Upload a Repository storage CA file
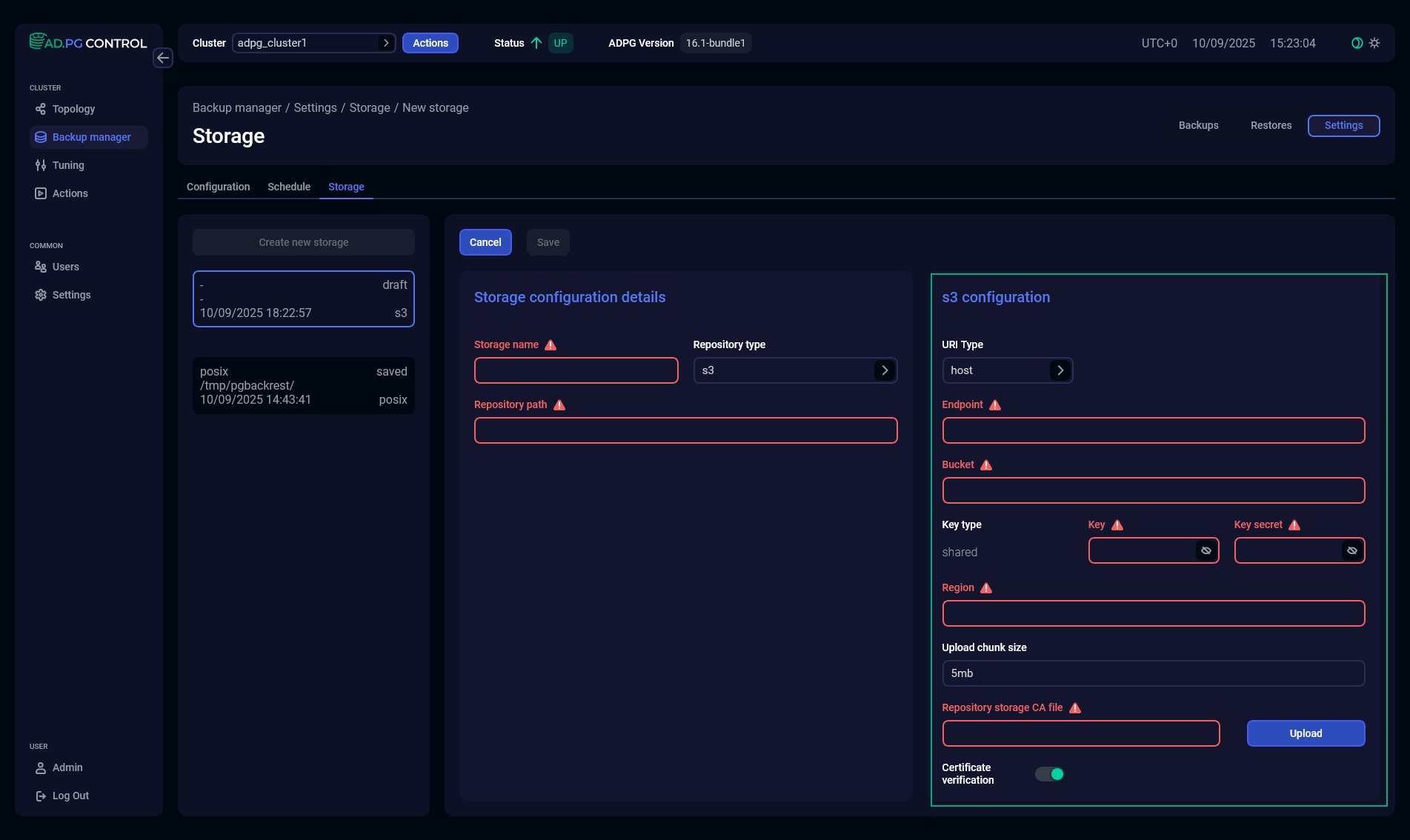1410x840 pixels. coord(1306,733)
